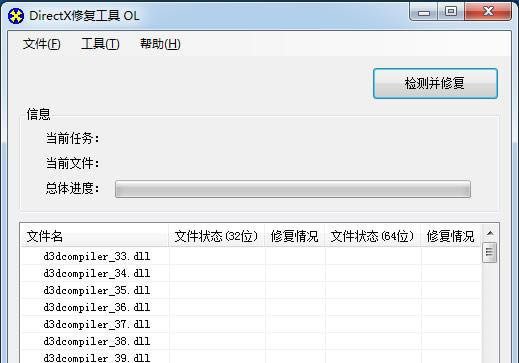Select d3dcompiler_33.dll in the list
The image size is (519, 363).
pos(97,256)
